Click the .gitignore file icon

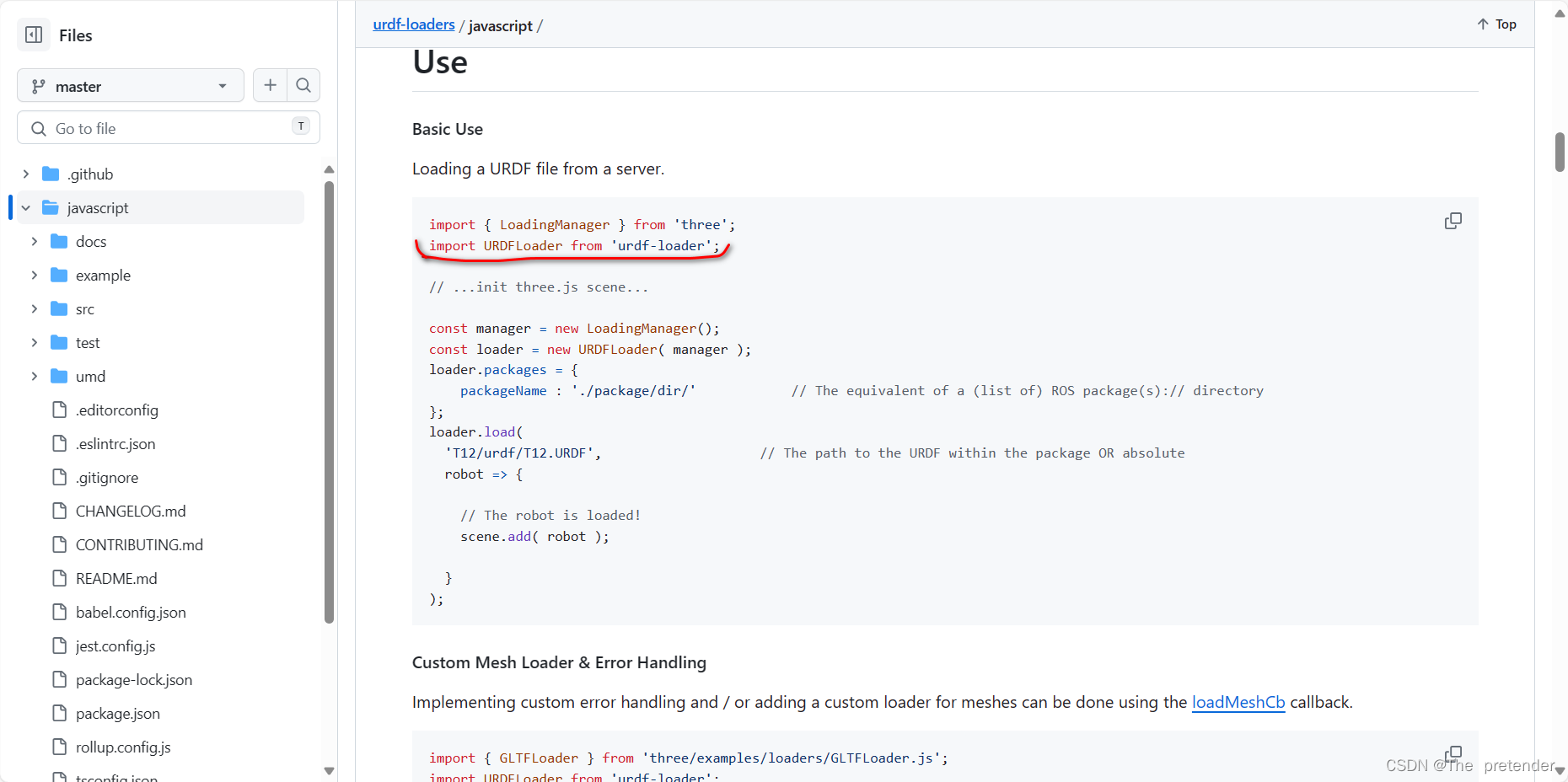pyautogui.click(x=58, y=477)
